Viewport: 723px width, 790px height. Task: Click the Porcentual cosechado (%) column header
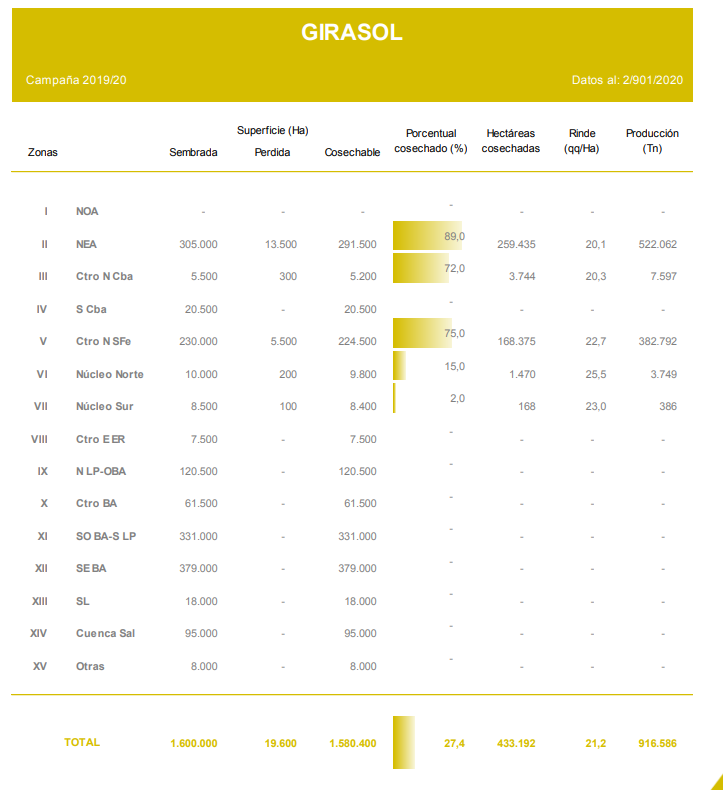click(x=431, y=141)
